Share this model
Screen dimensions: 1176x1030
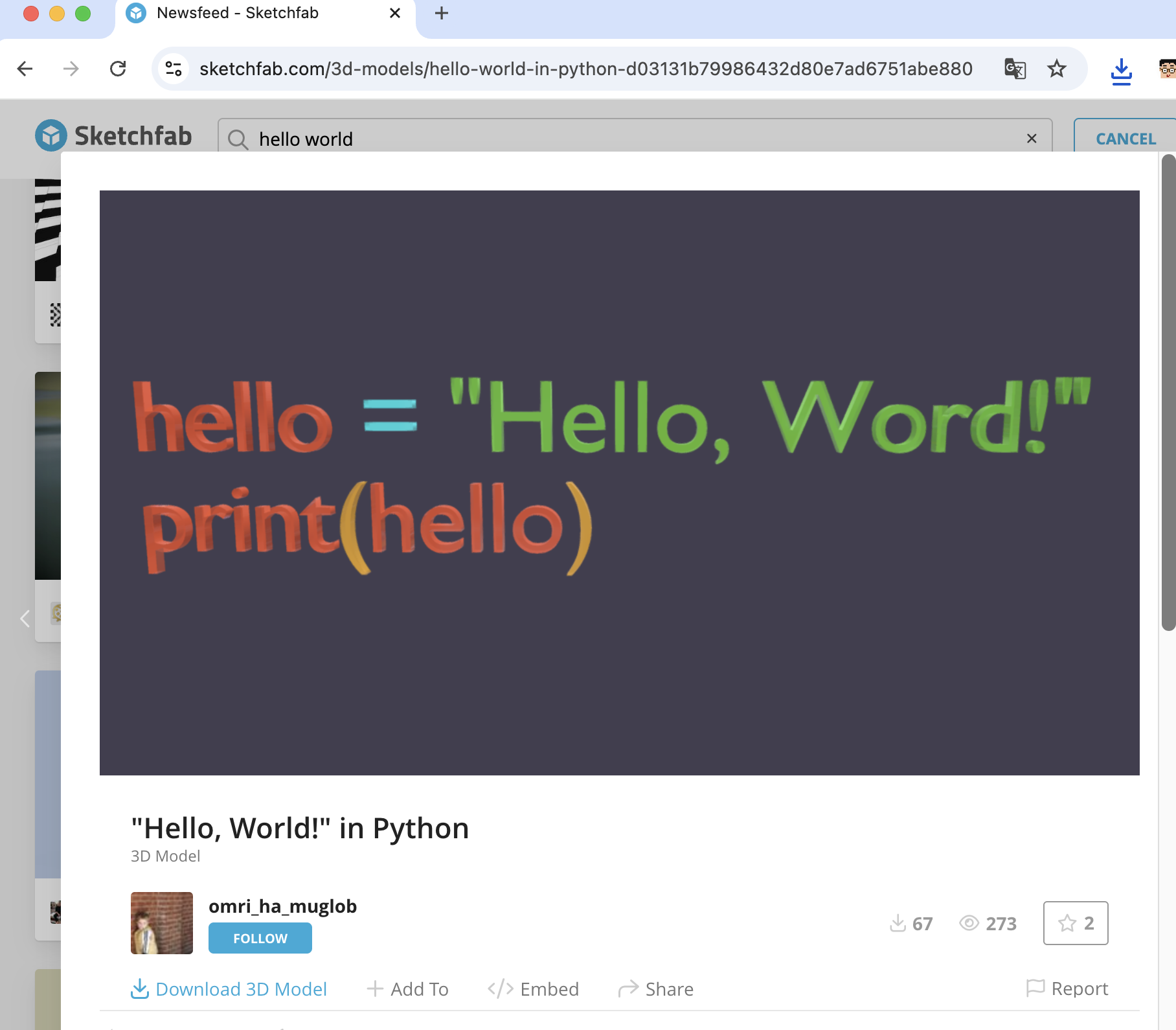[656, 989]
